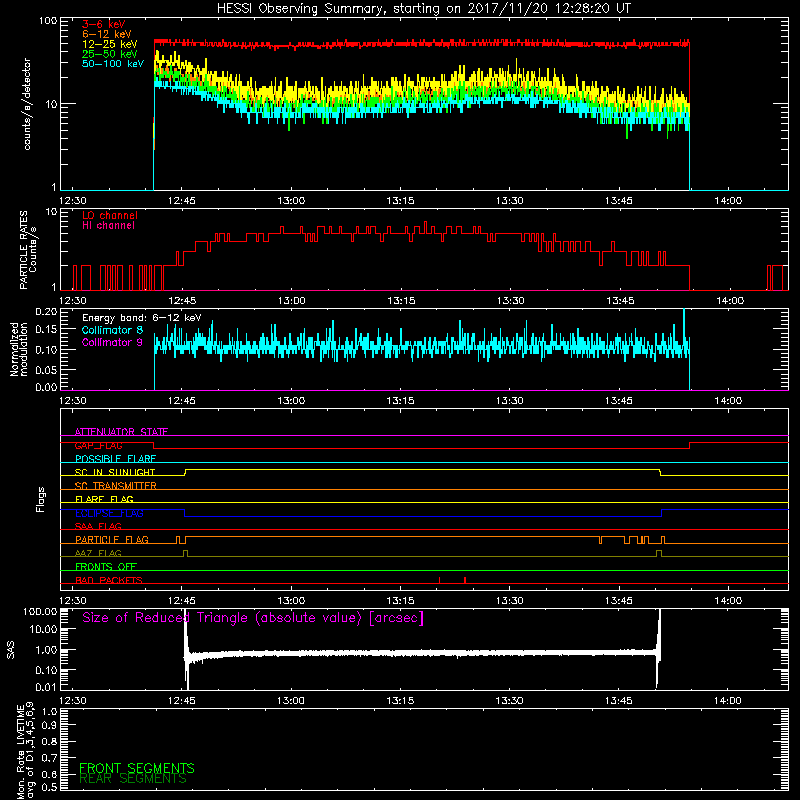Click the 13:15 tick label under the modulation plot
This screenshot has width=800, height=800.
click(x=401, y=401)
